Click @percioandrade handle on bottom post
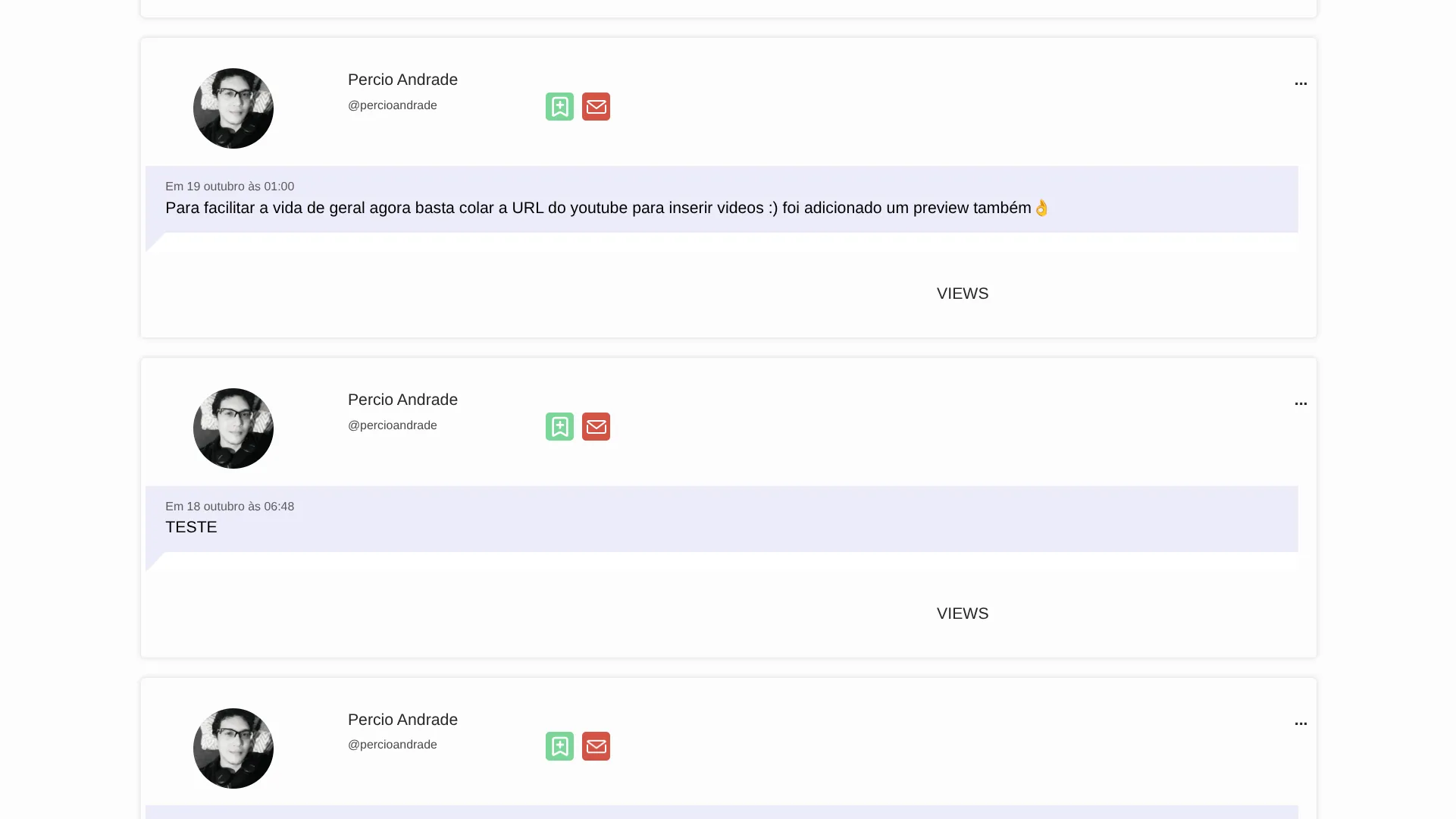Image resolution: width=1456 pixels, height=819 pixels. coord(393,745)
